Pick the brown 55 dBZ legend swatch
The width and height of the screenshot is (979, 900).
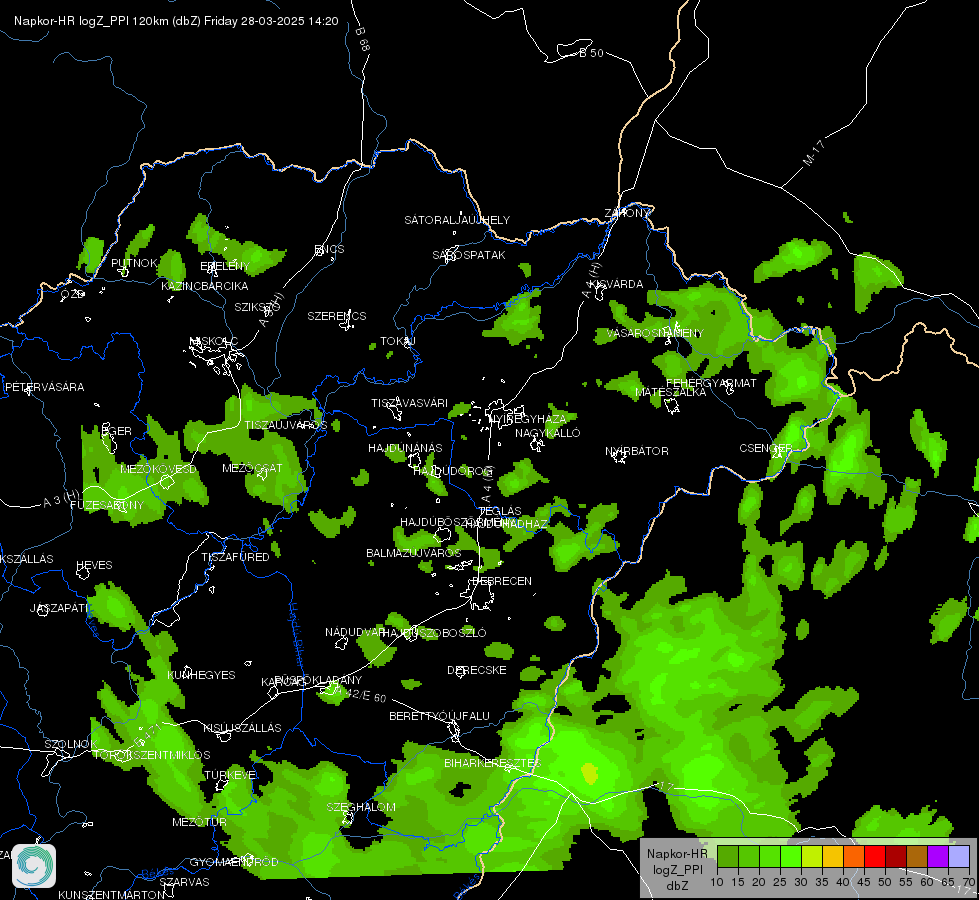[917, 856]
